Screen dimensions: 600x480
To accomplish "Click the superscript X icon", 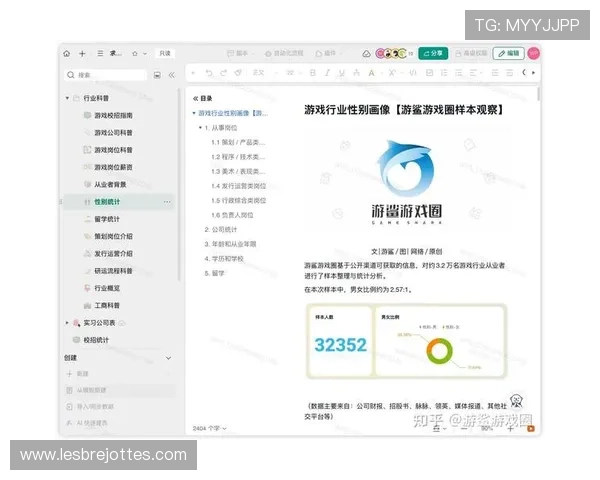I will pos(392,73).
